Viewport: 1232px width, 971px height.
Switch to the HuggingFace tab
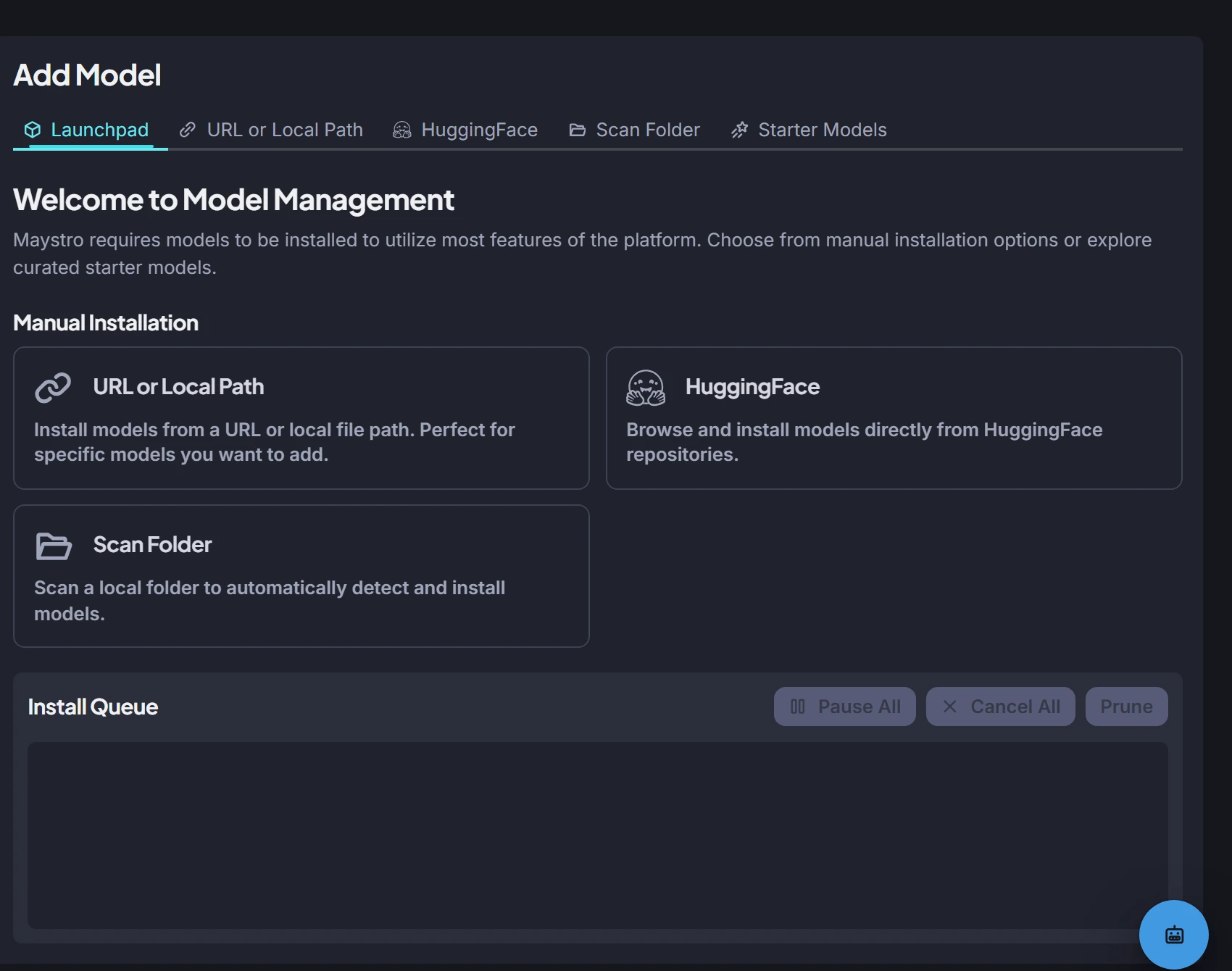465,130
